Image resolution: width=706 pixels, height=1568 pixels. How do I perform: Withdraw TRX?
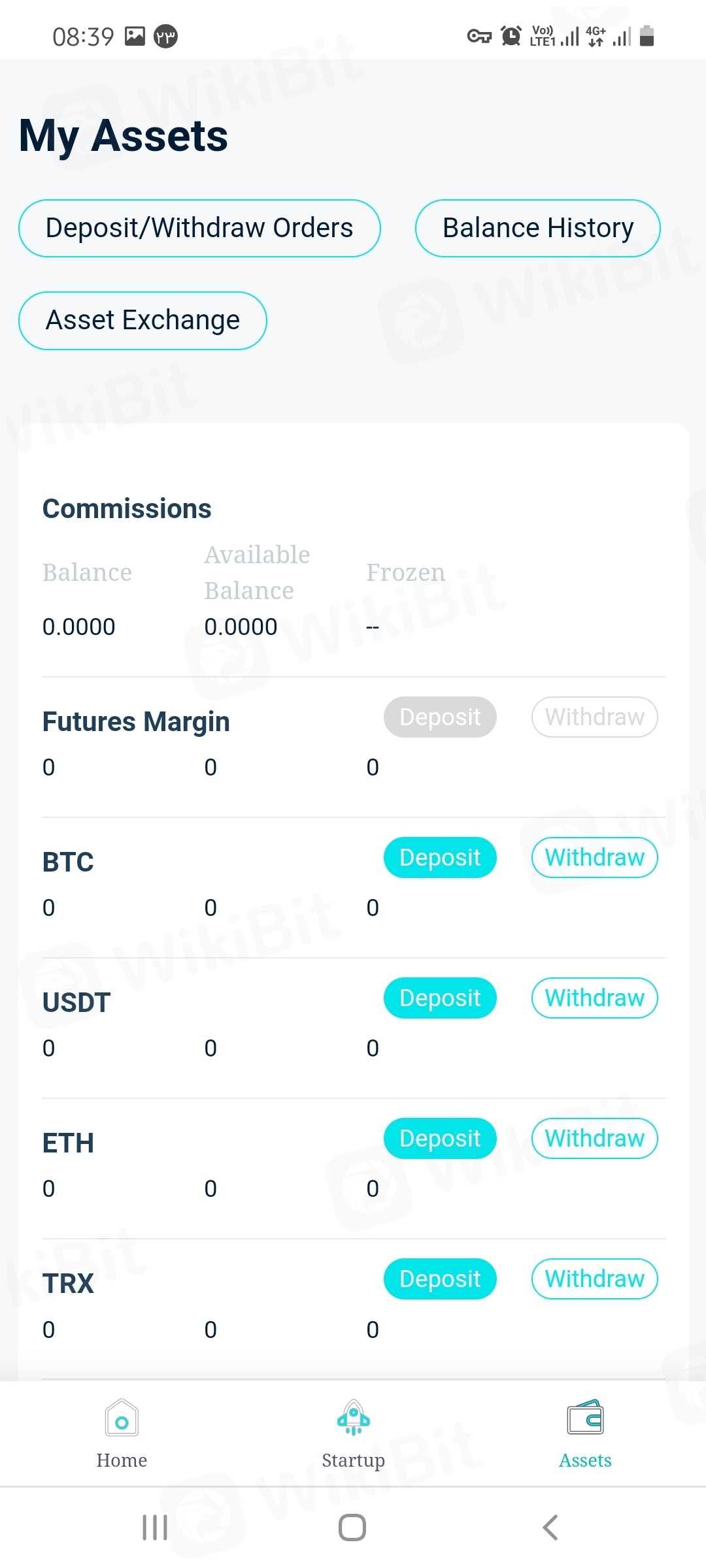coord(594,1279)
